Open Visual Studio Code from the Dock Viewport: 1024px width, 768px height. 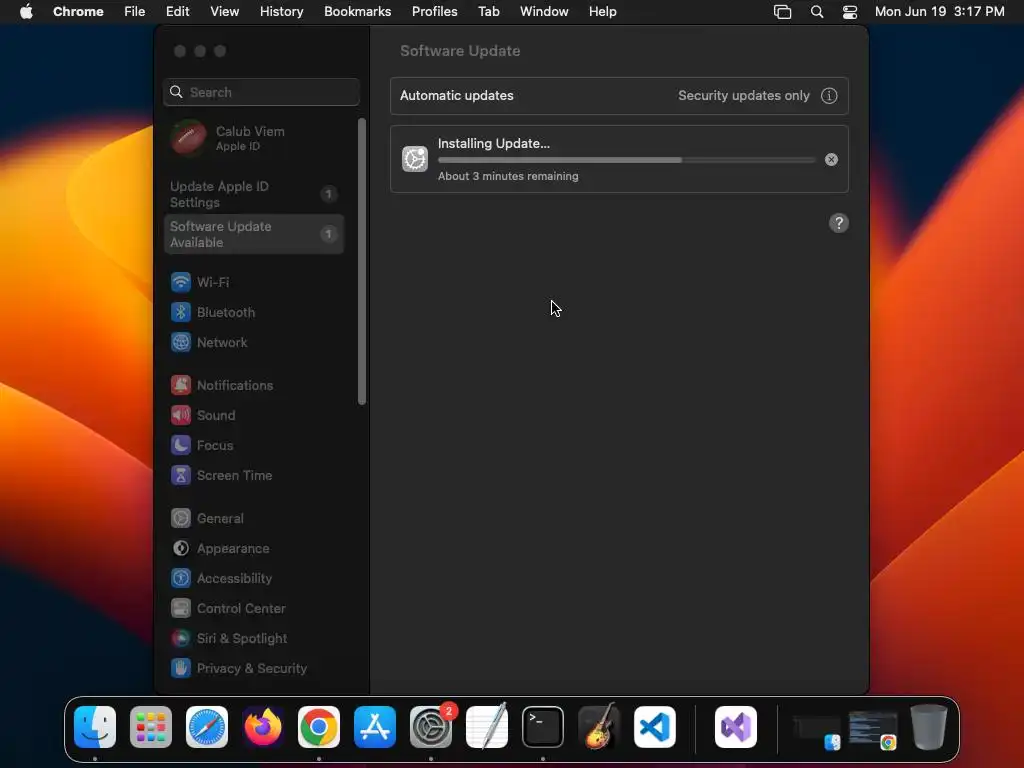(x=655, y=727)
